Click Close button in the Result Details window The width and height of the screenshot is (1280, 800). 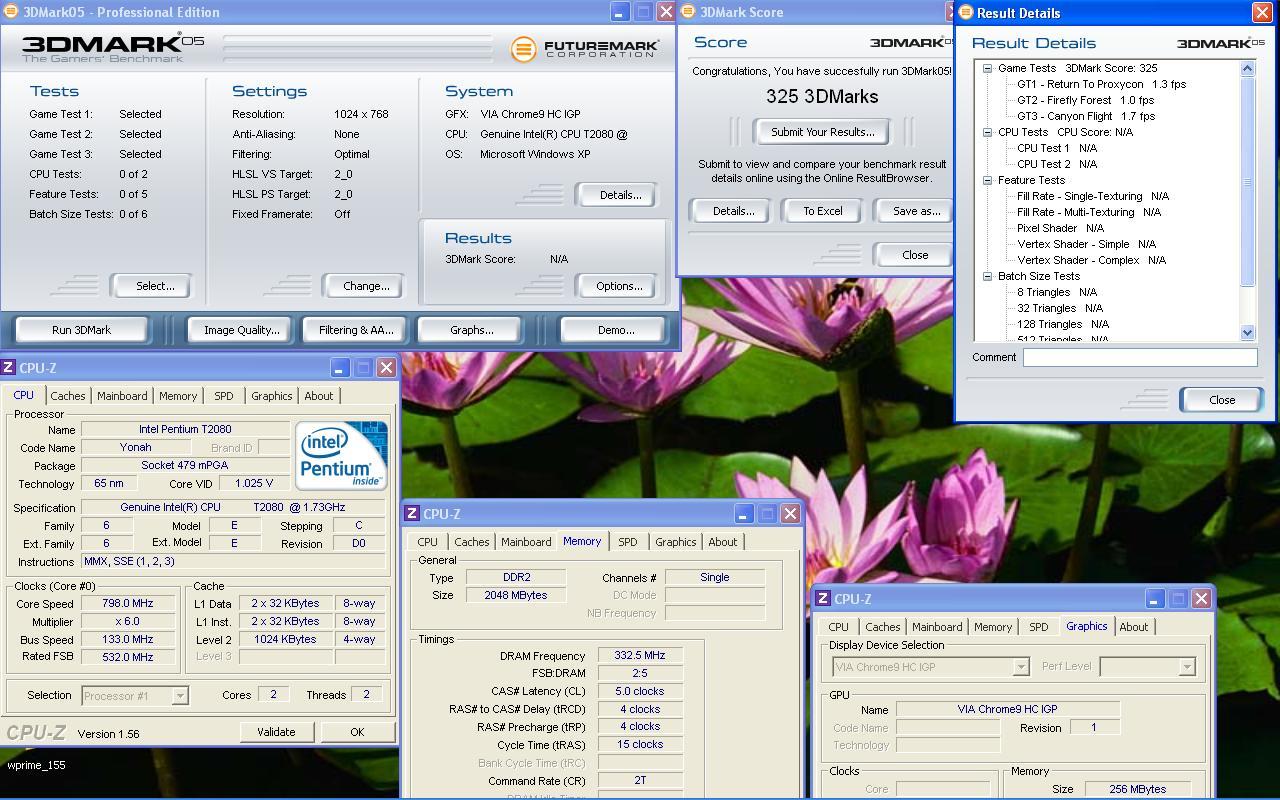(1222, 400)
